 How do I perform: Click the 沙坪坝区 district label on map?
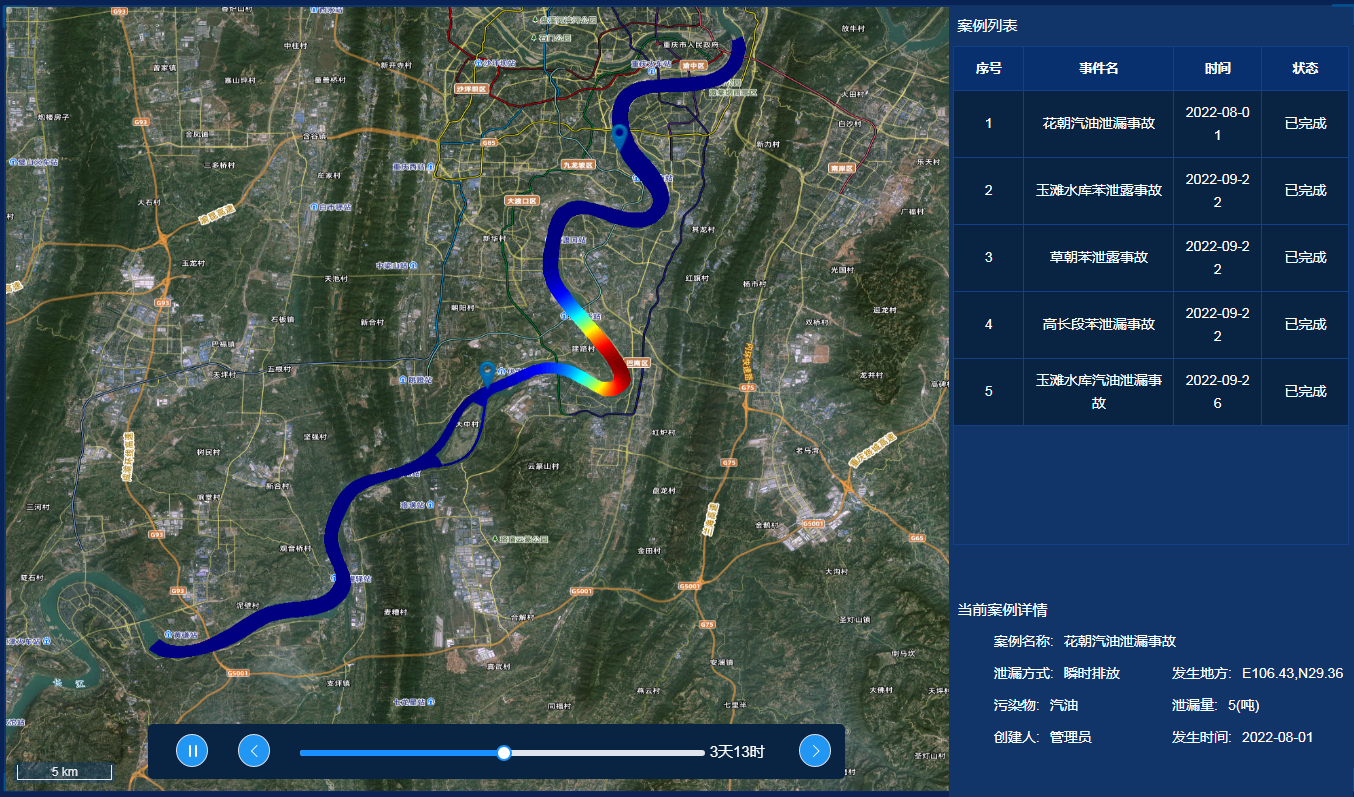pos(470,89)
